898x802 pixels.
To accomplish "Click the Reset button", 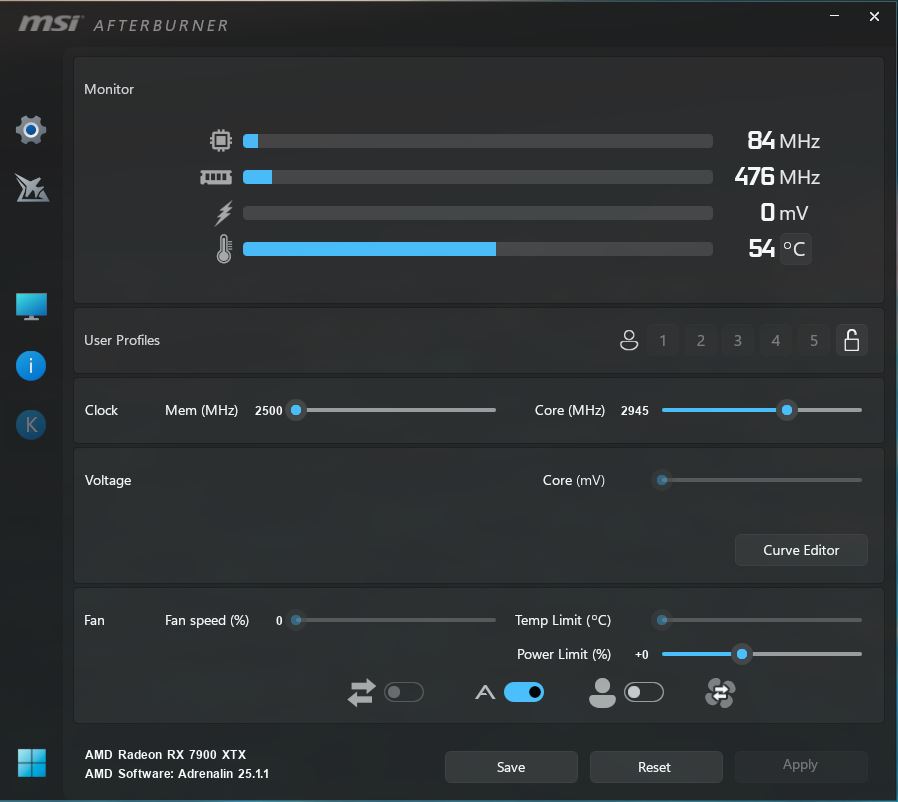I will 656,767.
